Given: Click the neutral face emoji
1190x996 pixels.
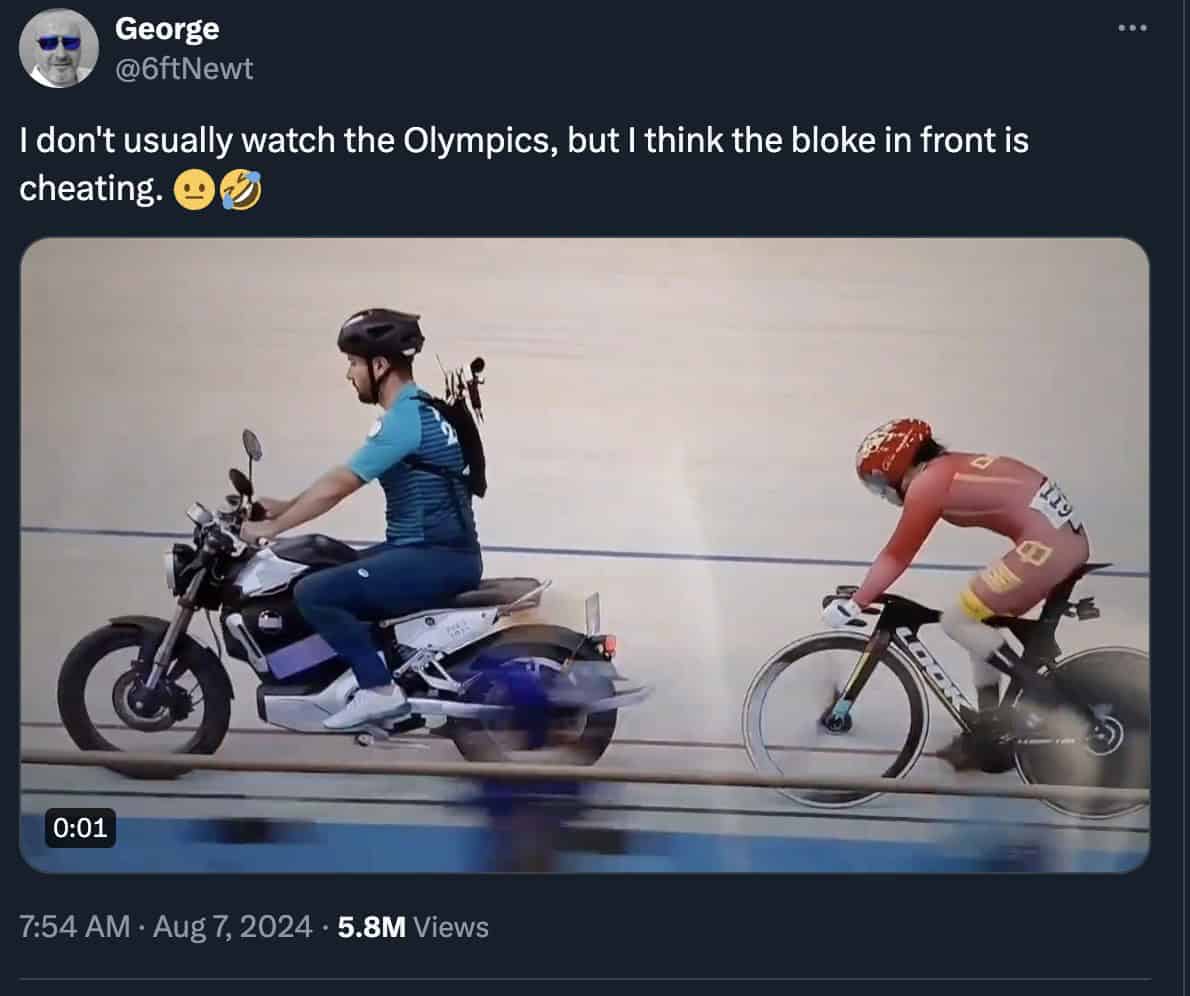Looking at the screenshot, I should [x=190, y=190].
